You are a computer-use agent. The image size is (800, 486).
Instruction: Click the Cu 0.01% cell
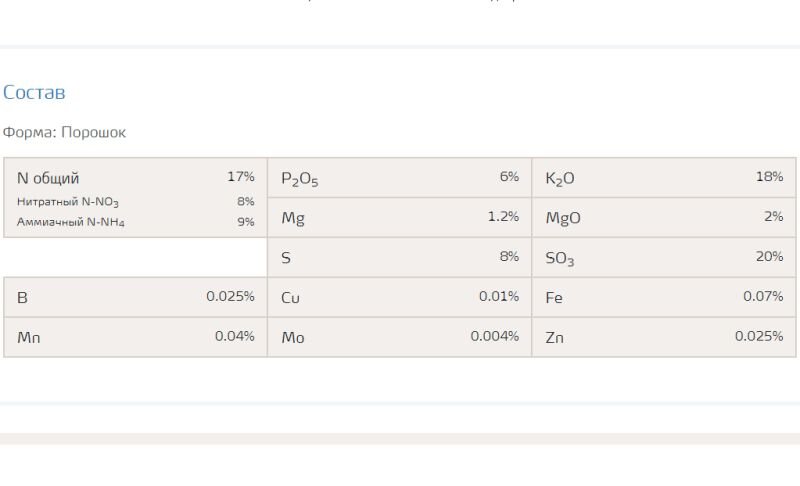tap(399, 297)
